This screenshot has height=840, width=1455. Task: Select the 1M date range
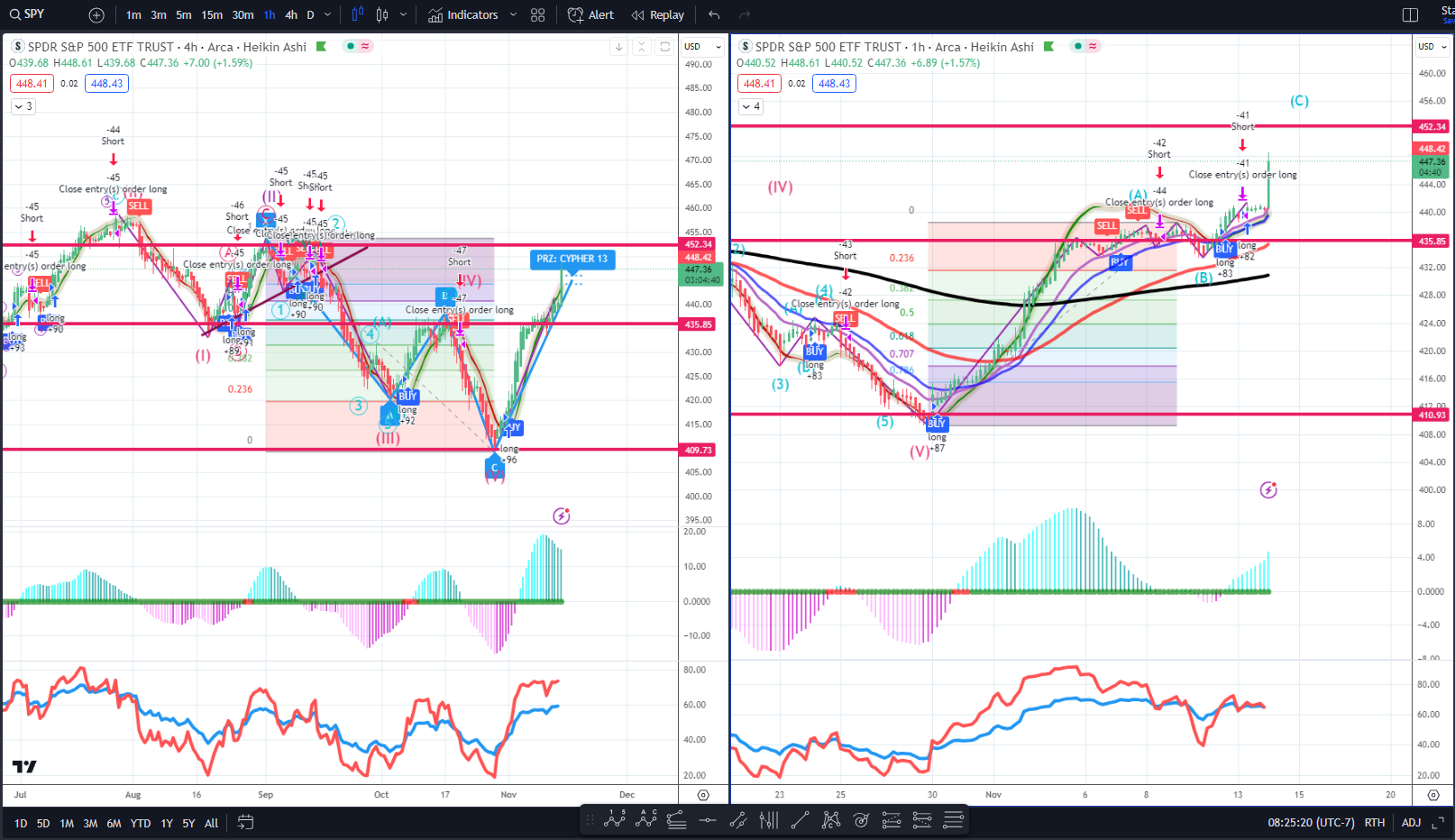(x=67, y=824)
